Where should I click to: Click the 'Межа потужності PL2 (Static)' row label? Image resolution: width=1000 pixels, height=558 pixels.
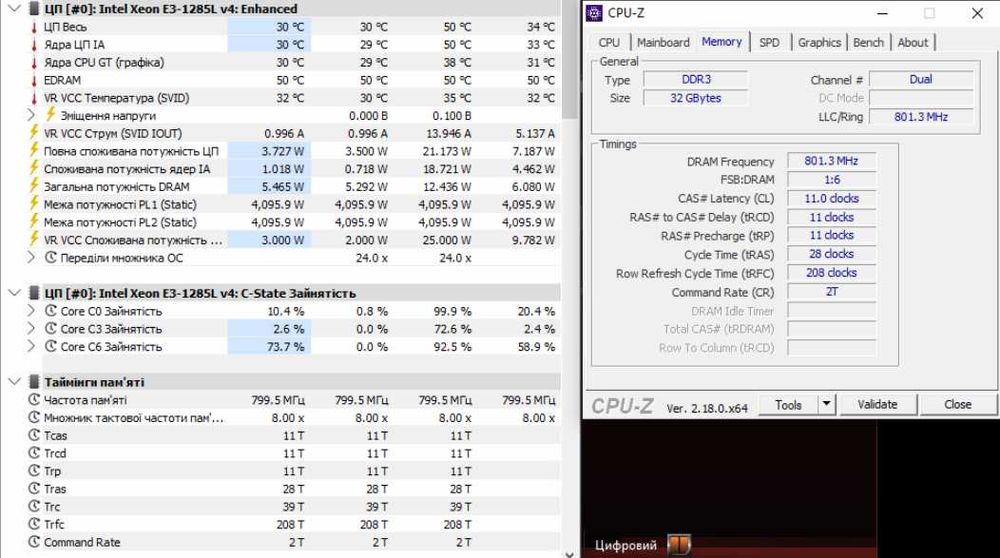120,223
